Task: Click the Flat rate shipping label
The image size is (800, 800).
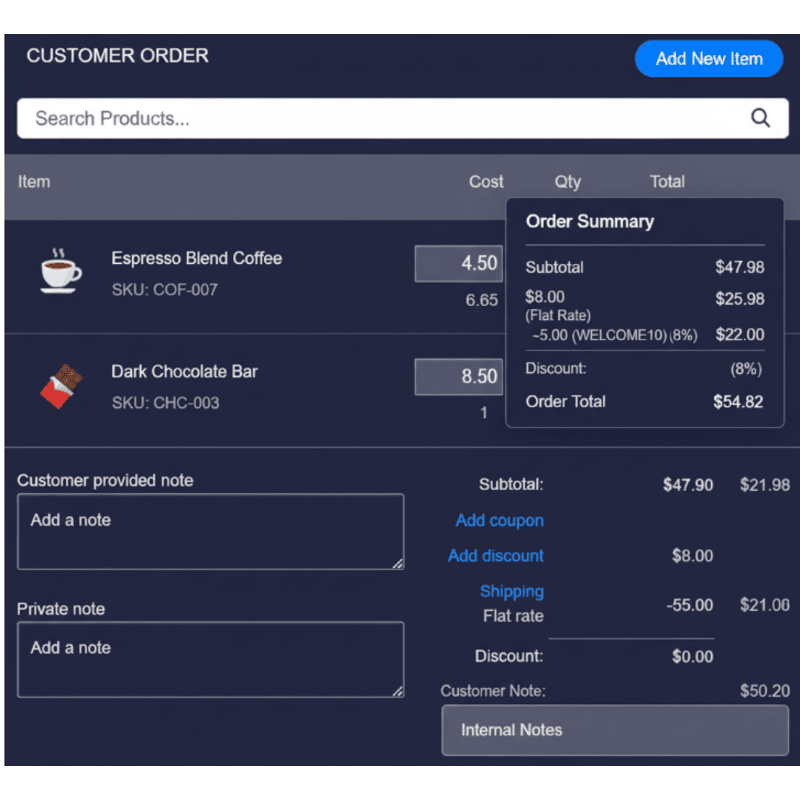Action: [513, 616]
